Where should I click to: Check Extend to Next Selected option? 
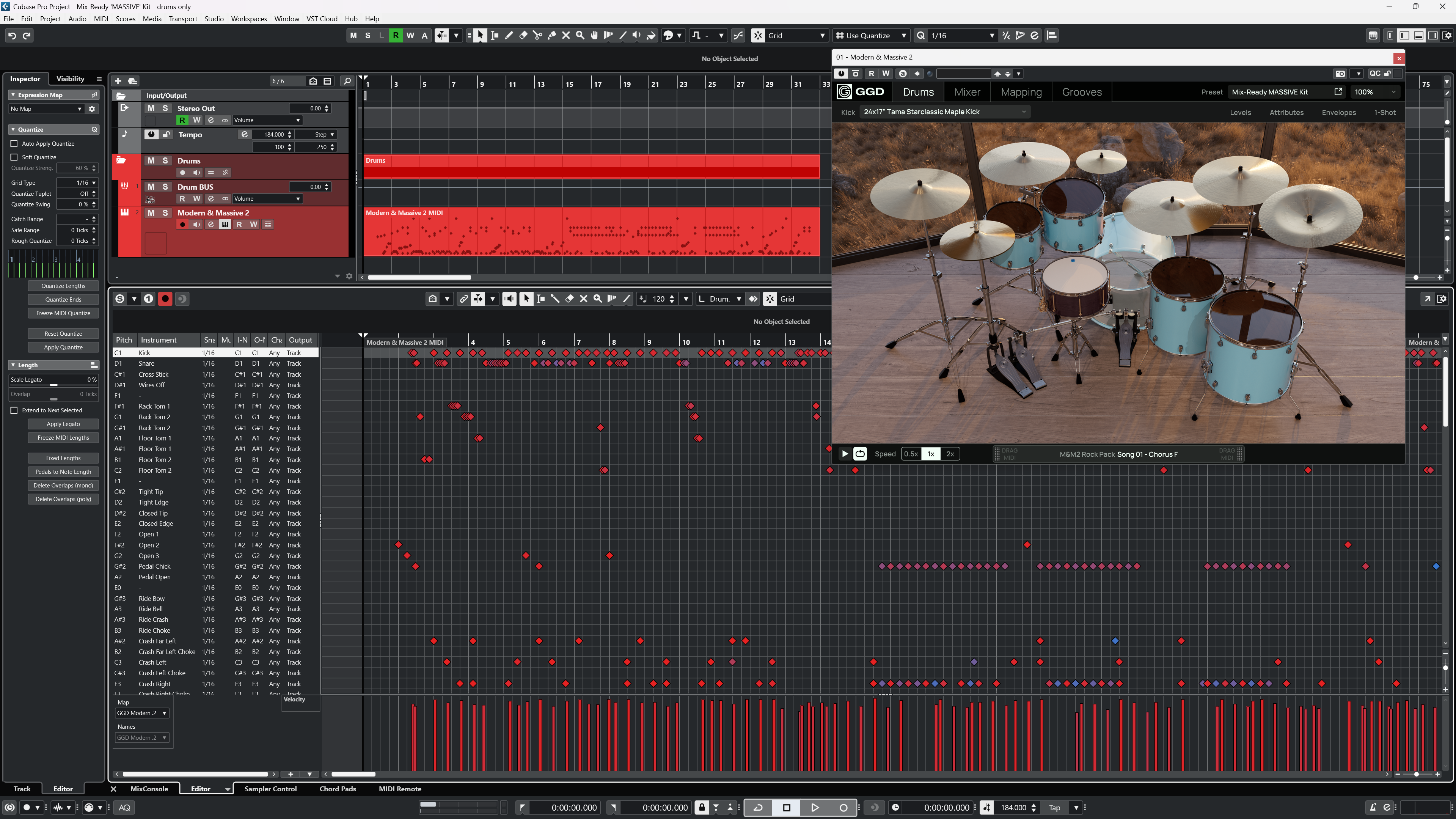14,410
